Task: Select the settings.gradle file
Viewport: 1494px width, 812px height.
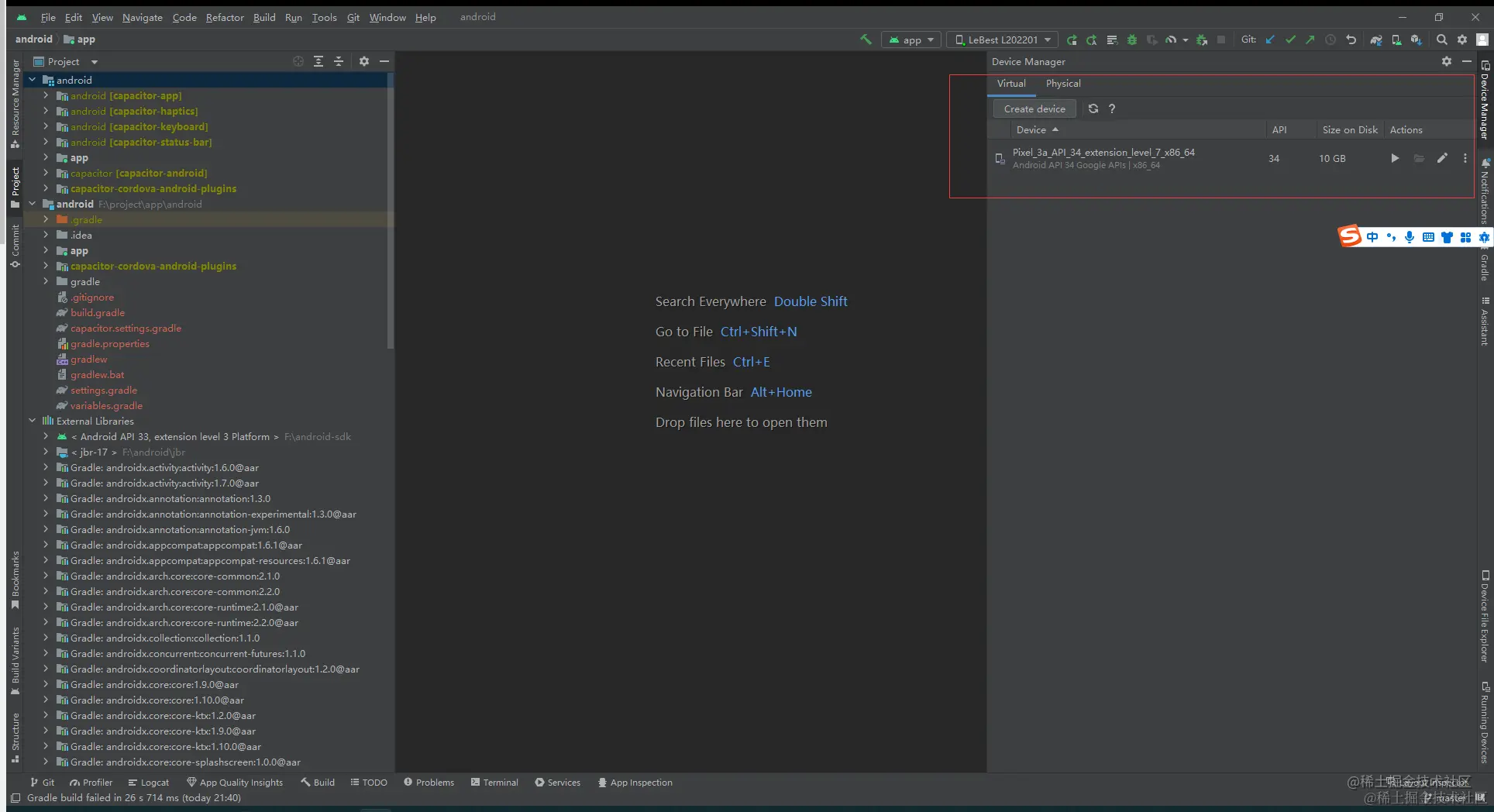Action: tap(104, 391)
